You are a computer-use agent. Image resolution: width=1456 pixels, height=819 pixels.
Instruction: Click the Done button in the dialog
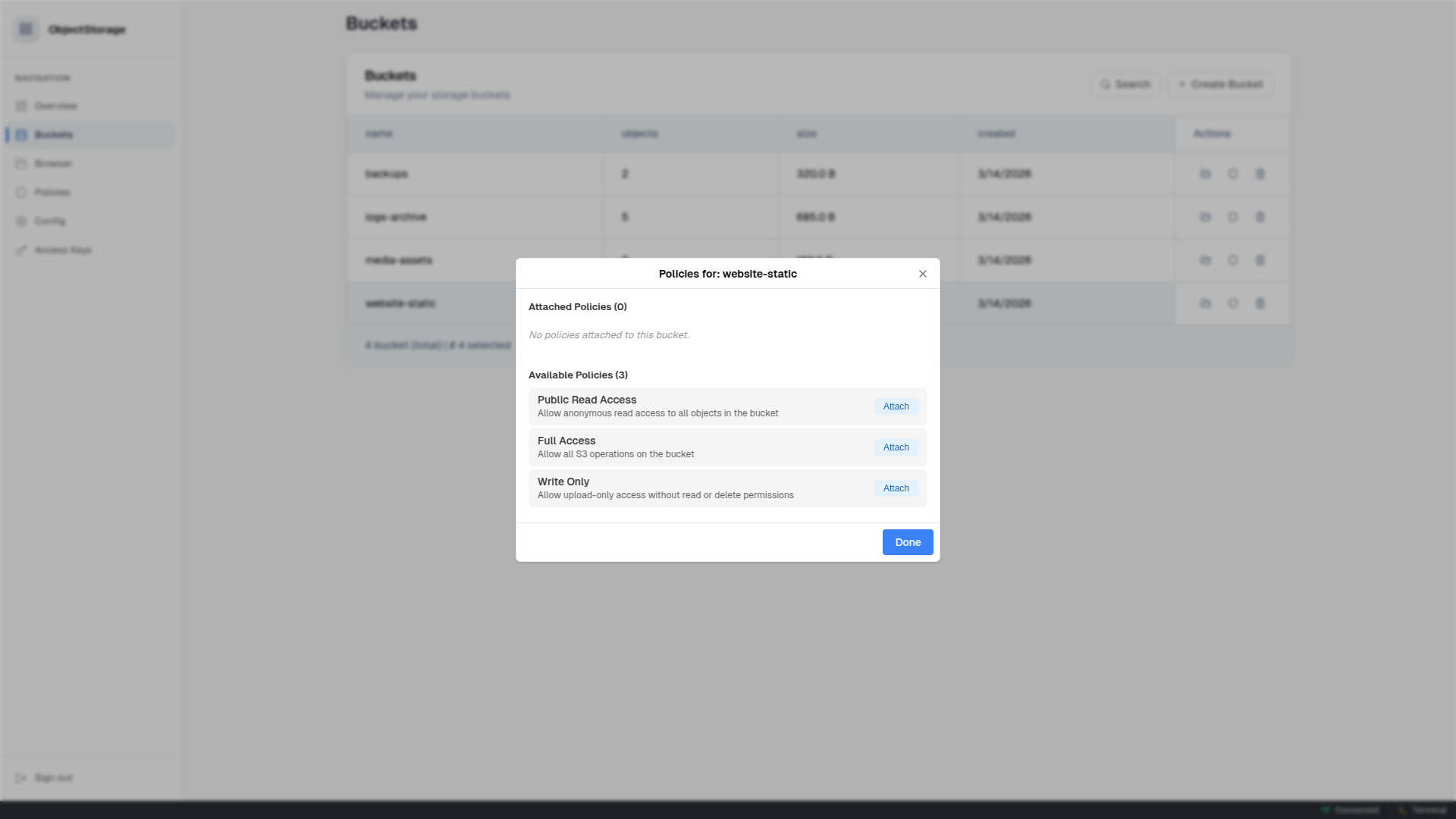(907, 542)
